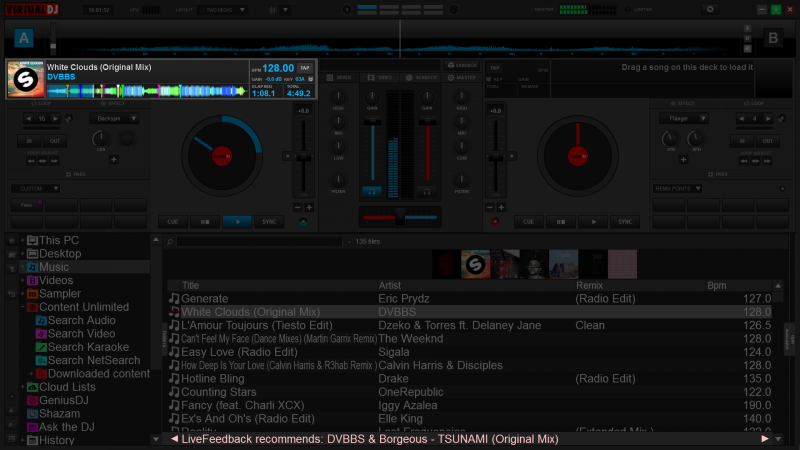
Task: Tap the BPM TAP button on deck A
Action: (x=305, y=68)
